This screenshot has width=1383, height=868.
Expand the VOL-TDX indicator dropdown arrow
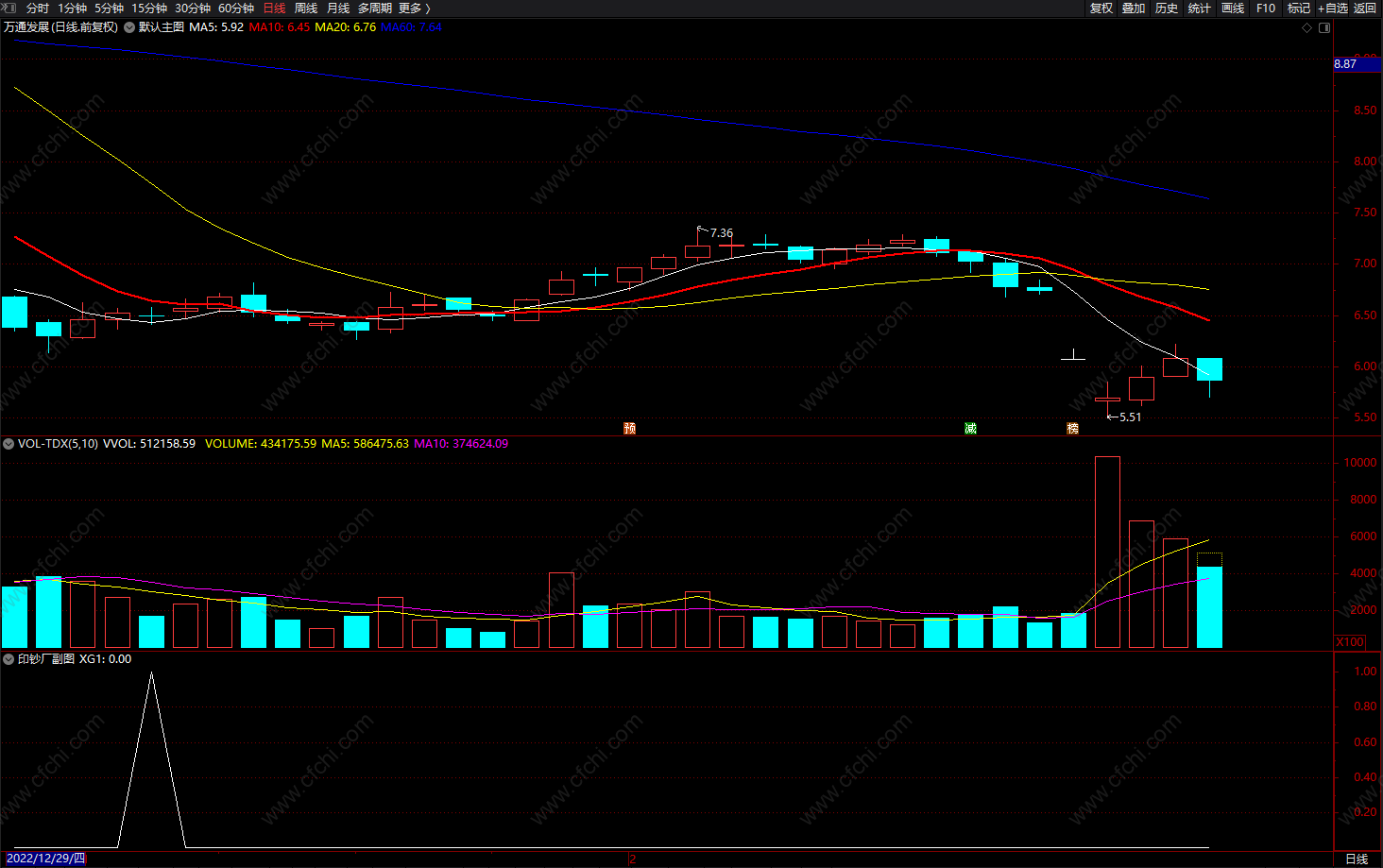coord(9,443)
